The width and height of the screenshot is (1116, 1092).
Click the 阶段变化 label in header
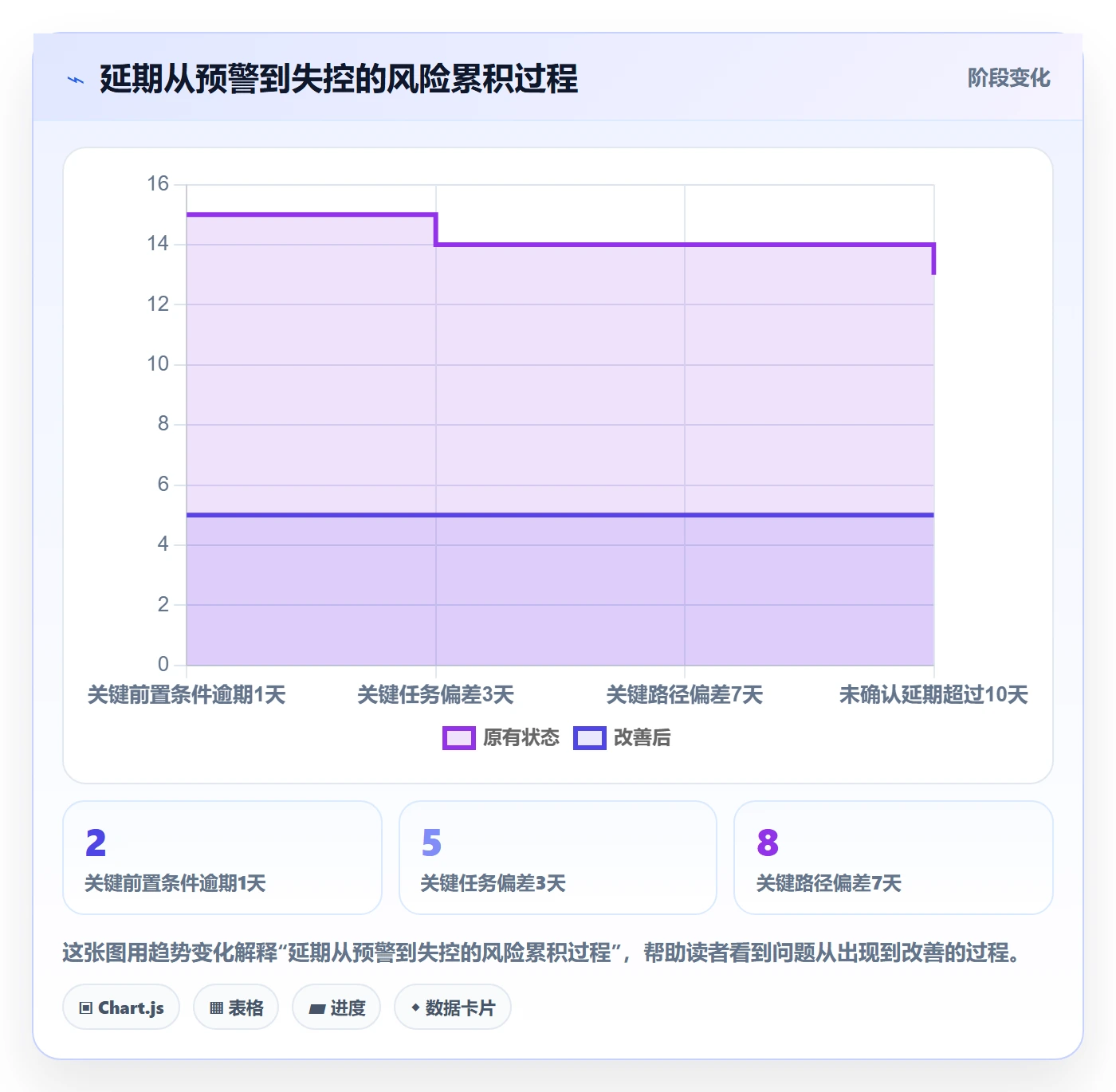coord(1009,78)
